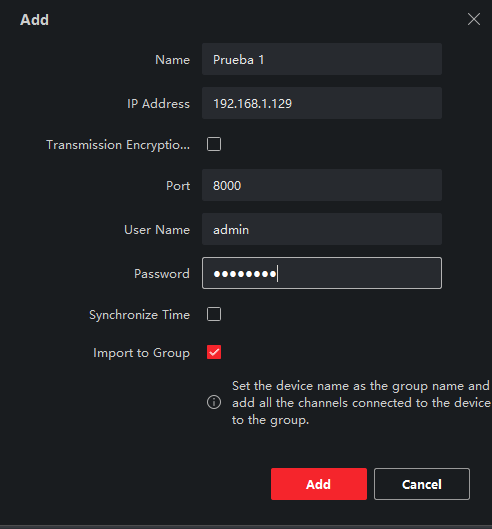Click the group name description text
492x529 pixels.
point(361,403)
